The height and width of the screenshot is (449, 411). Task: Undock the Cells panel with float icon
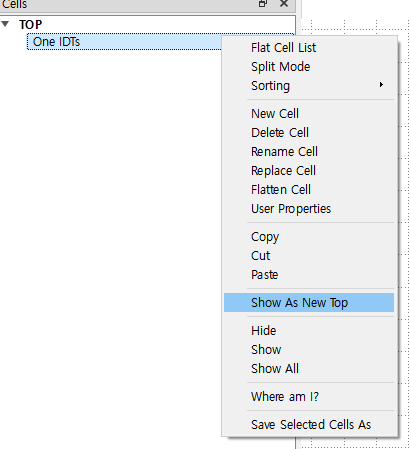point(263,4)
